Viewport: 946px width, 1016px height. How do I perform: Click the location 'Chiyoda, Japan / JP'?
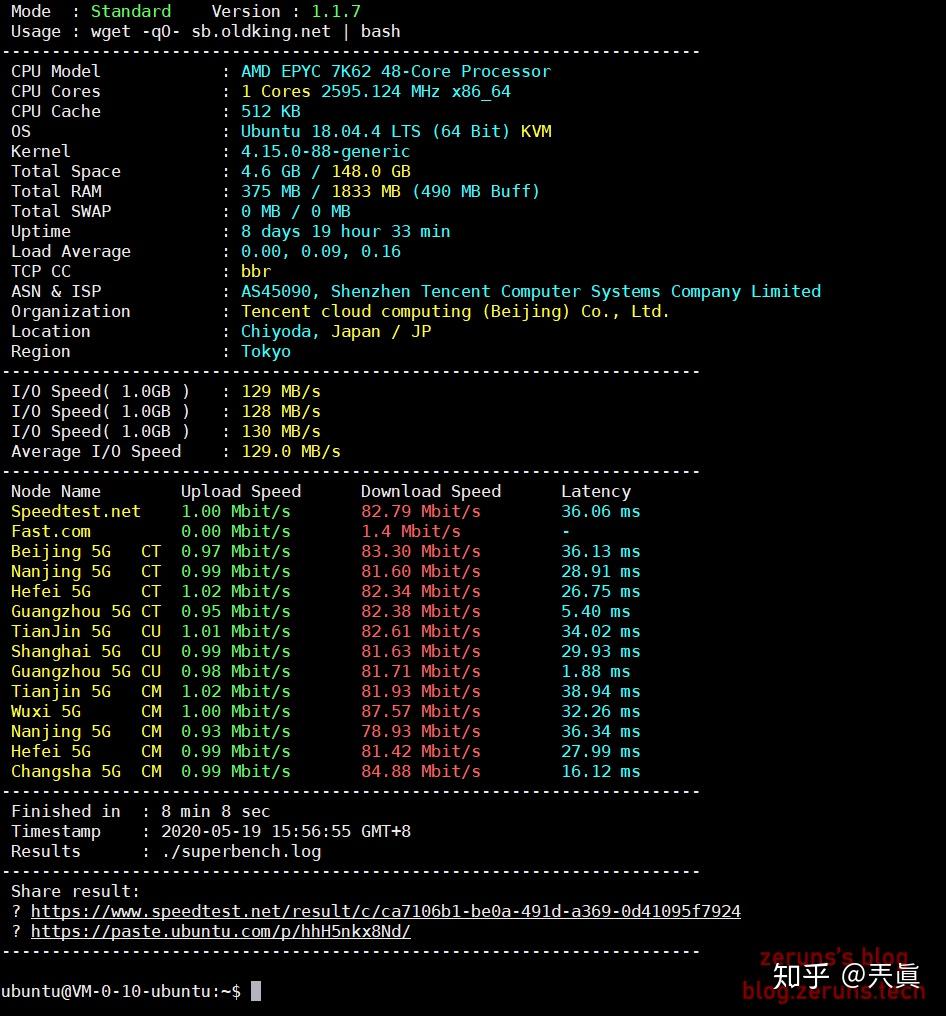[x=336, y=332]
